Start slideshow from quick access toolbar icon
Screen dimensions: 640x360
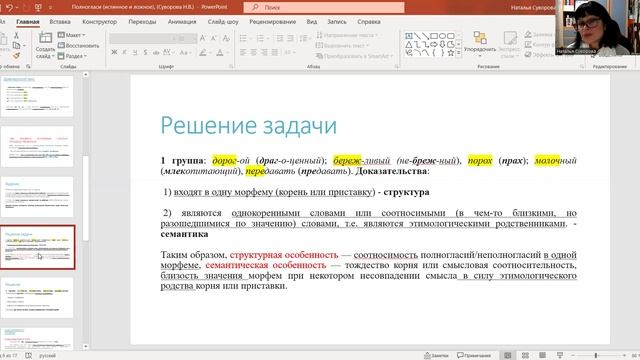[38, 7]
